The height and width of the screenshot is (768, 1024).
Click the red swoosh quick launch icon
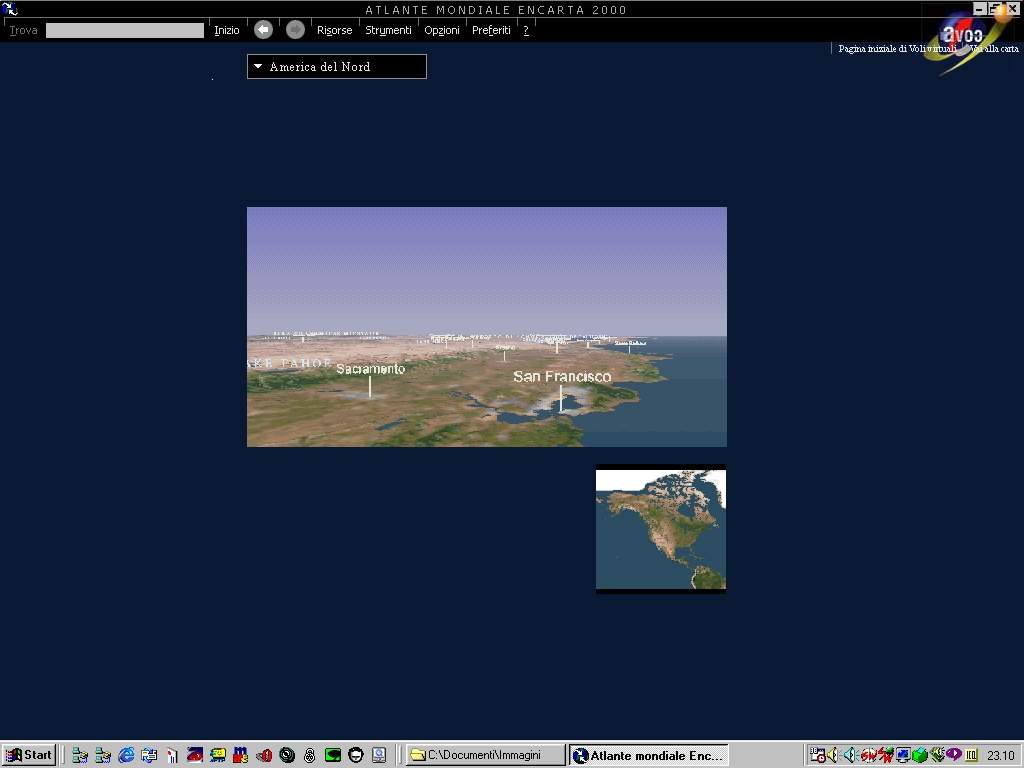pyautogui.click(x=195, y=756)
